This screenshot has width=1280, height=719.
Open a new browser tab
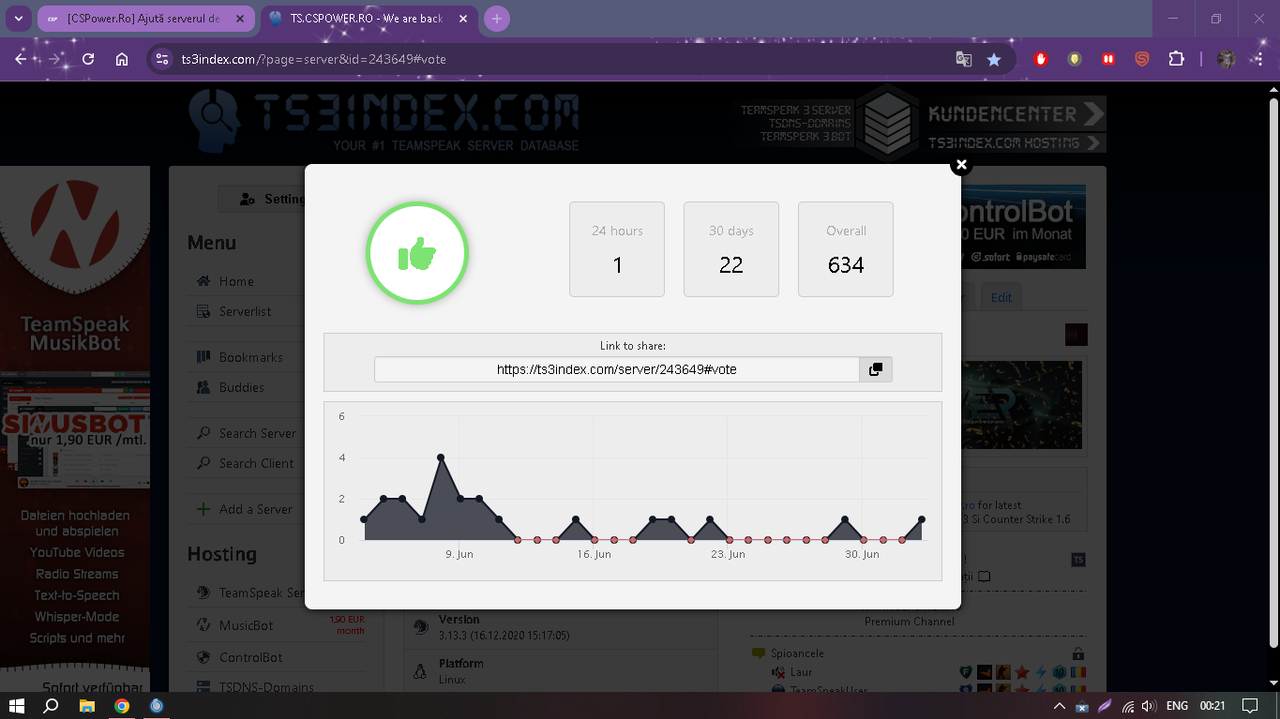(497, 18)
